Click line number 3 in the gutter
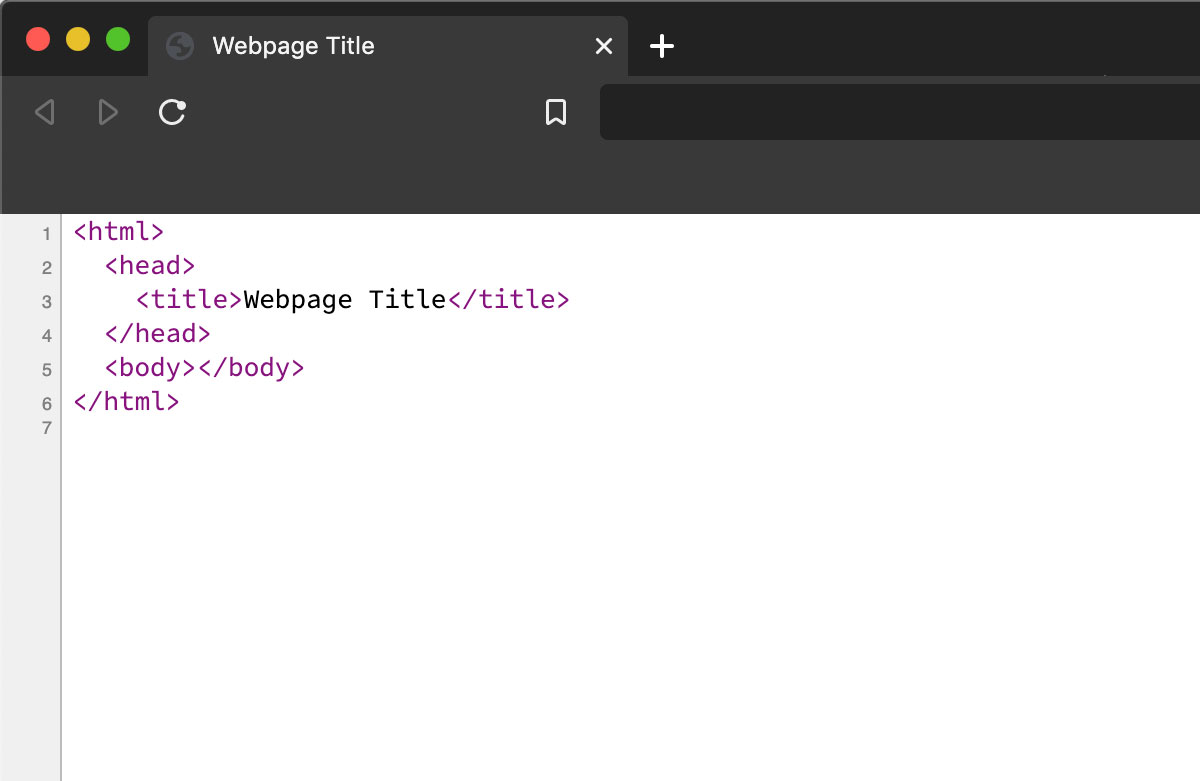This screenshot has width=1200, height=781. coord(46,302)
